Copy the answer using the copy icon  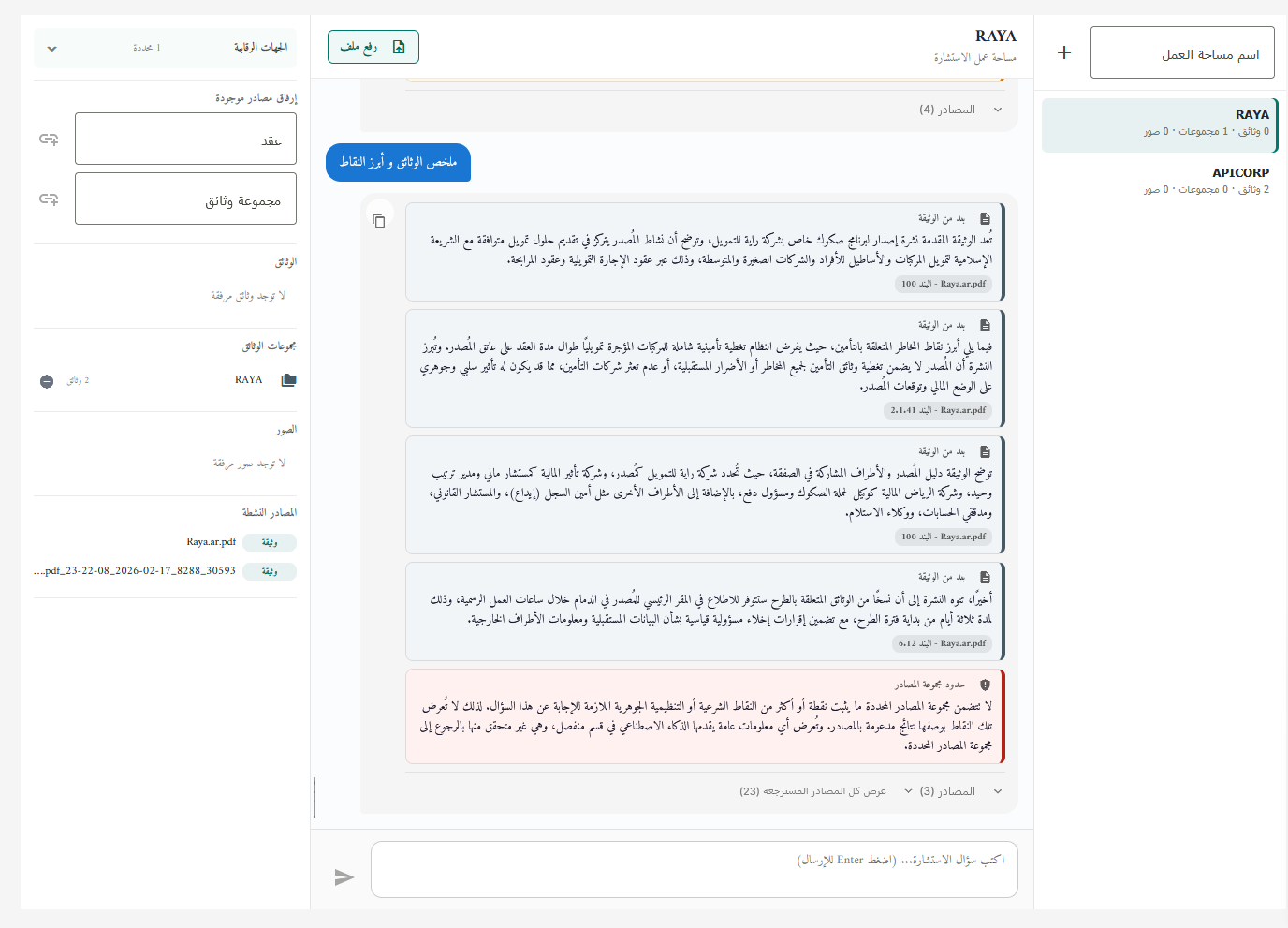pyautogui.click(x=379, y=221)
